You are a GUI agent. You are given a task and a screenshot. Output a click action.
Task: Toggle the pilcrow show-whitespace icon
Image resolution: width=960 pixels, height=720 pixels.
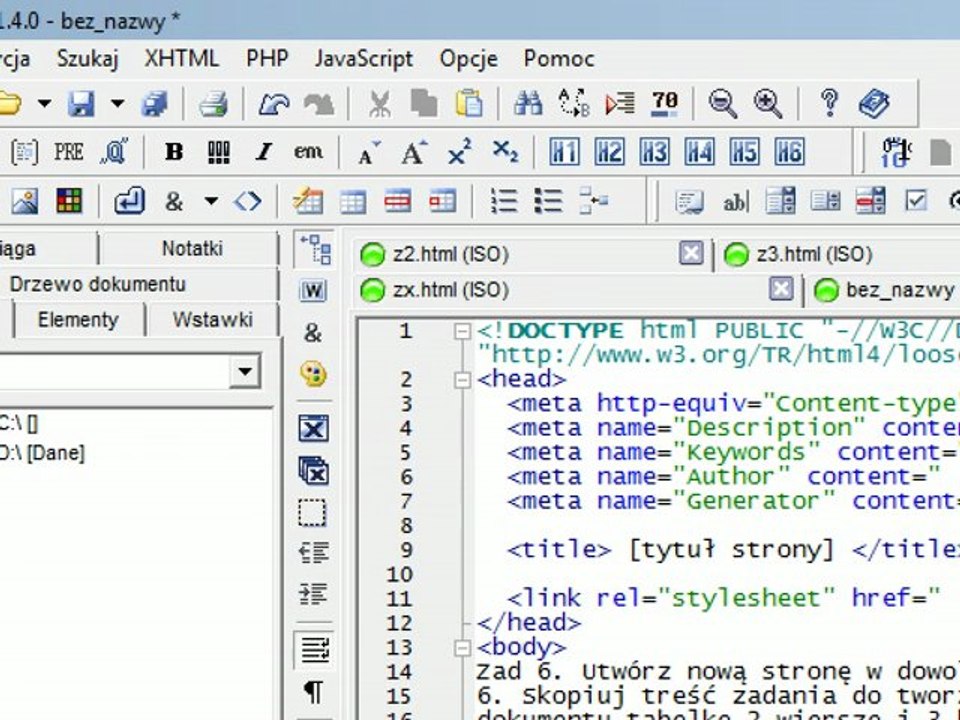[x=313, y=691]
